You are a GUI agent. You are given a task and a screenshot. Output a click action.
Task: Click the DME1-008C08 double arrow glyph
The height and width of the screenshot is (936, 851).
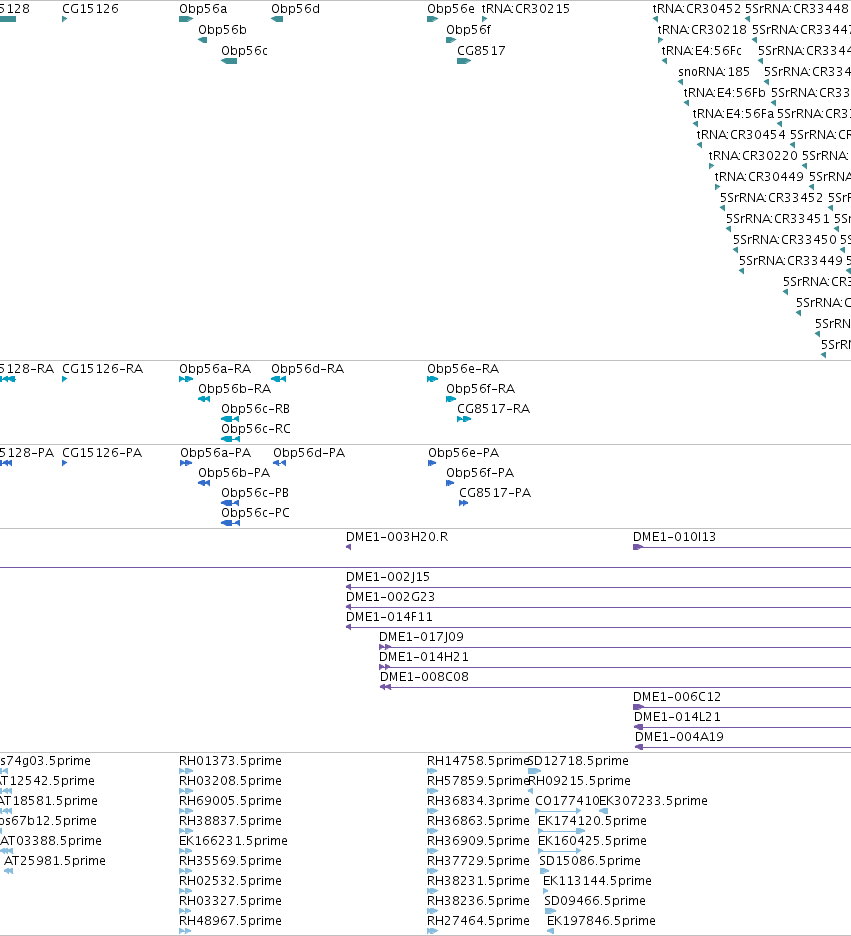click(x=386, y=687)
